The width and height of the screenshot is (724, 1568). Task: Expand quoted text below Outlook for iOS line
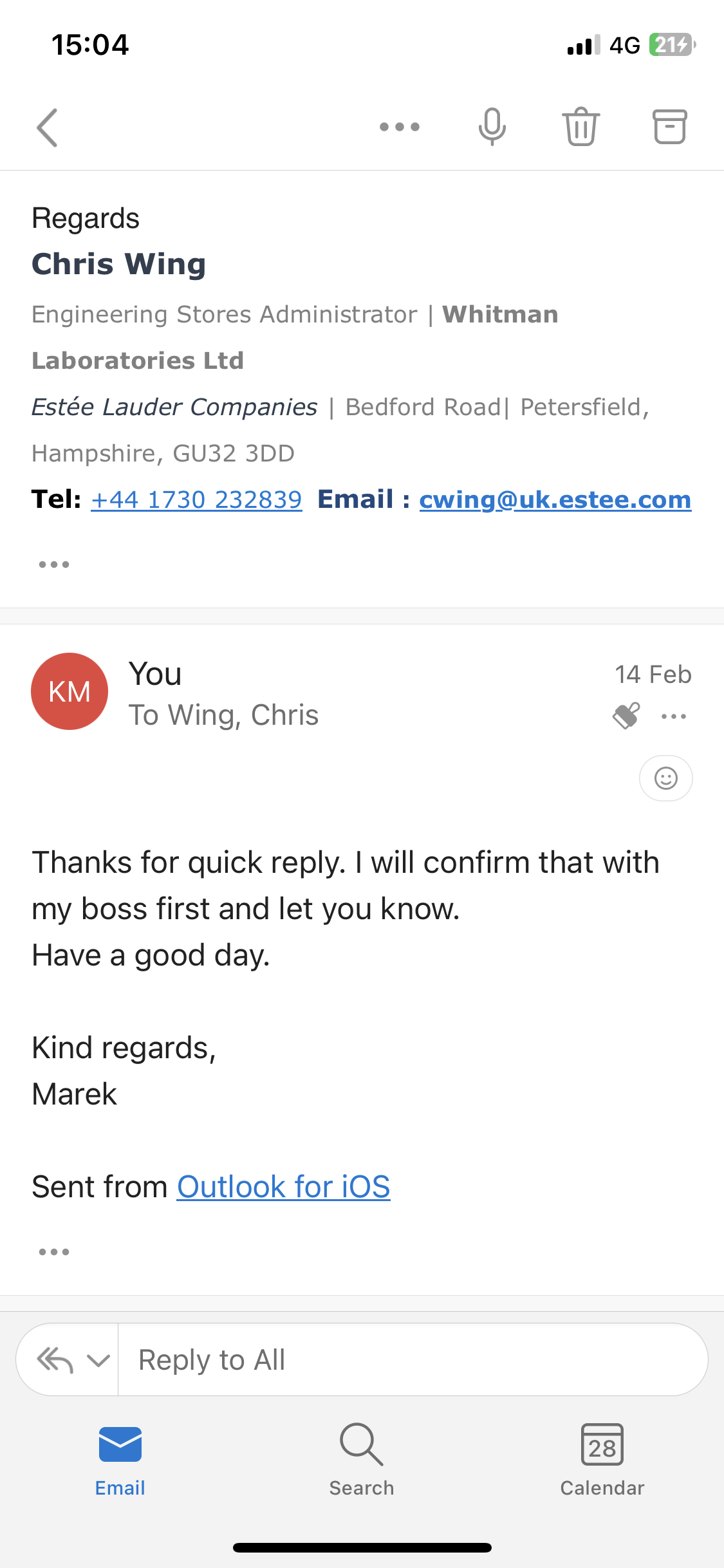(54, 1252)
